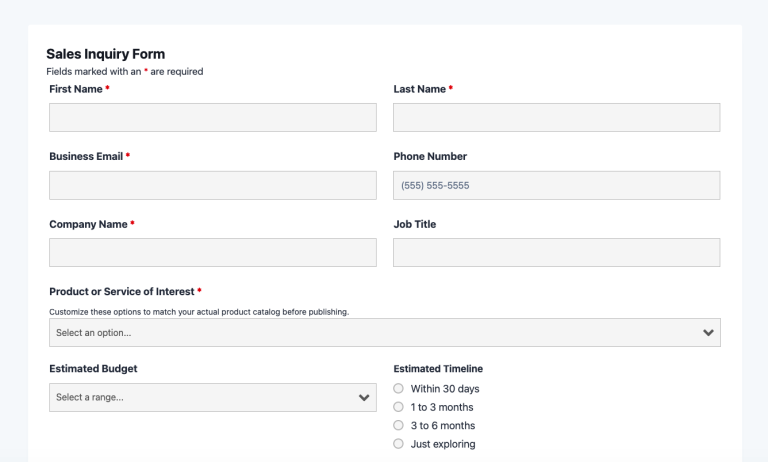768x462 pixels.
Task: Click the 'First Name' label
Action: (76, 89)
